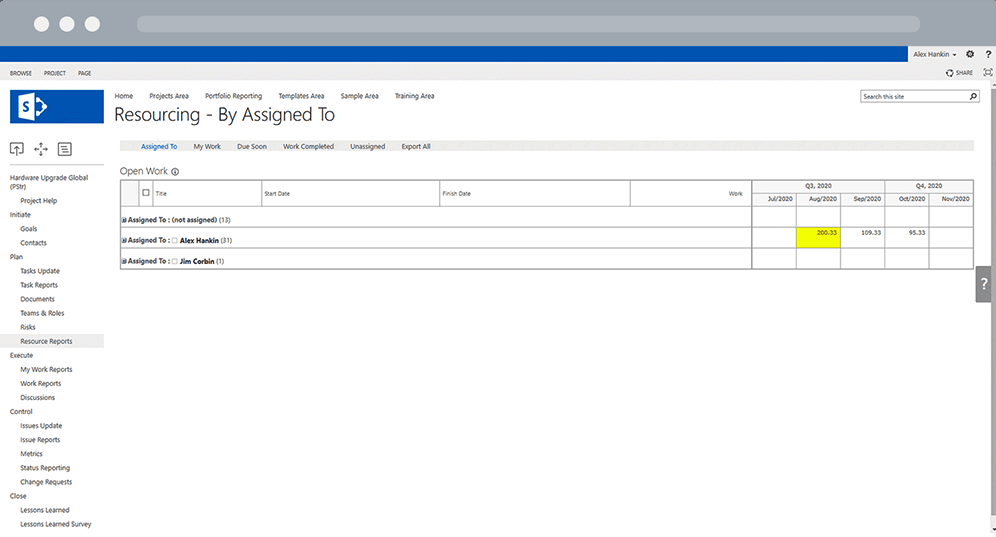The image size is (996, 537).
Task: Click the SharePoint logo tile
Action: tap(57, 106)
